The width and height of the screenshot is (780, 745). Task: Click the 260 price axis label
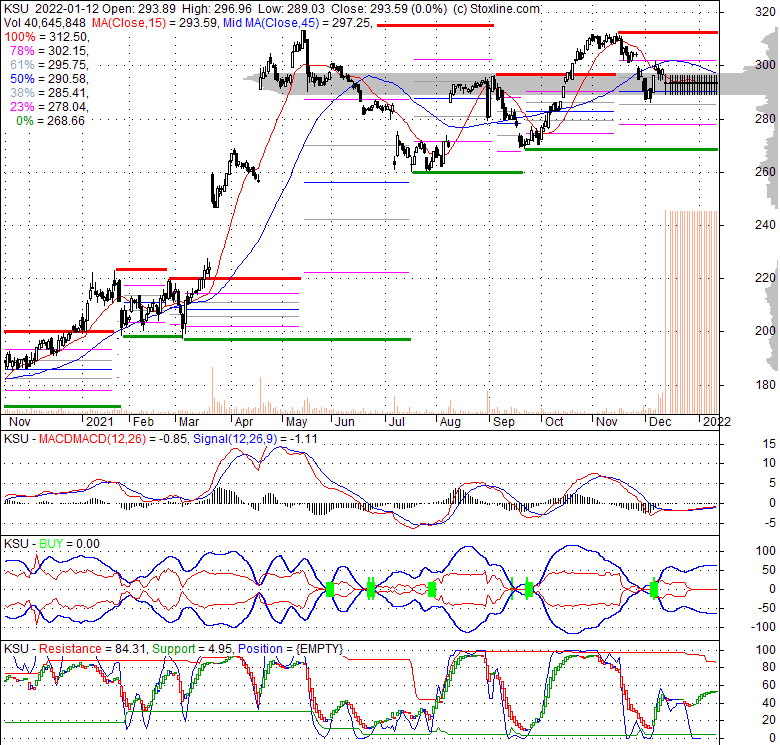(x=765, y=172)
